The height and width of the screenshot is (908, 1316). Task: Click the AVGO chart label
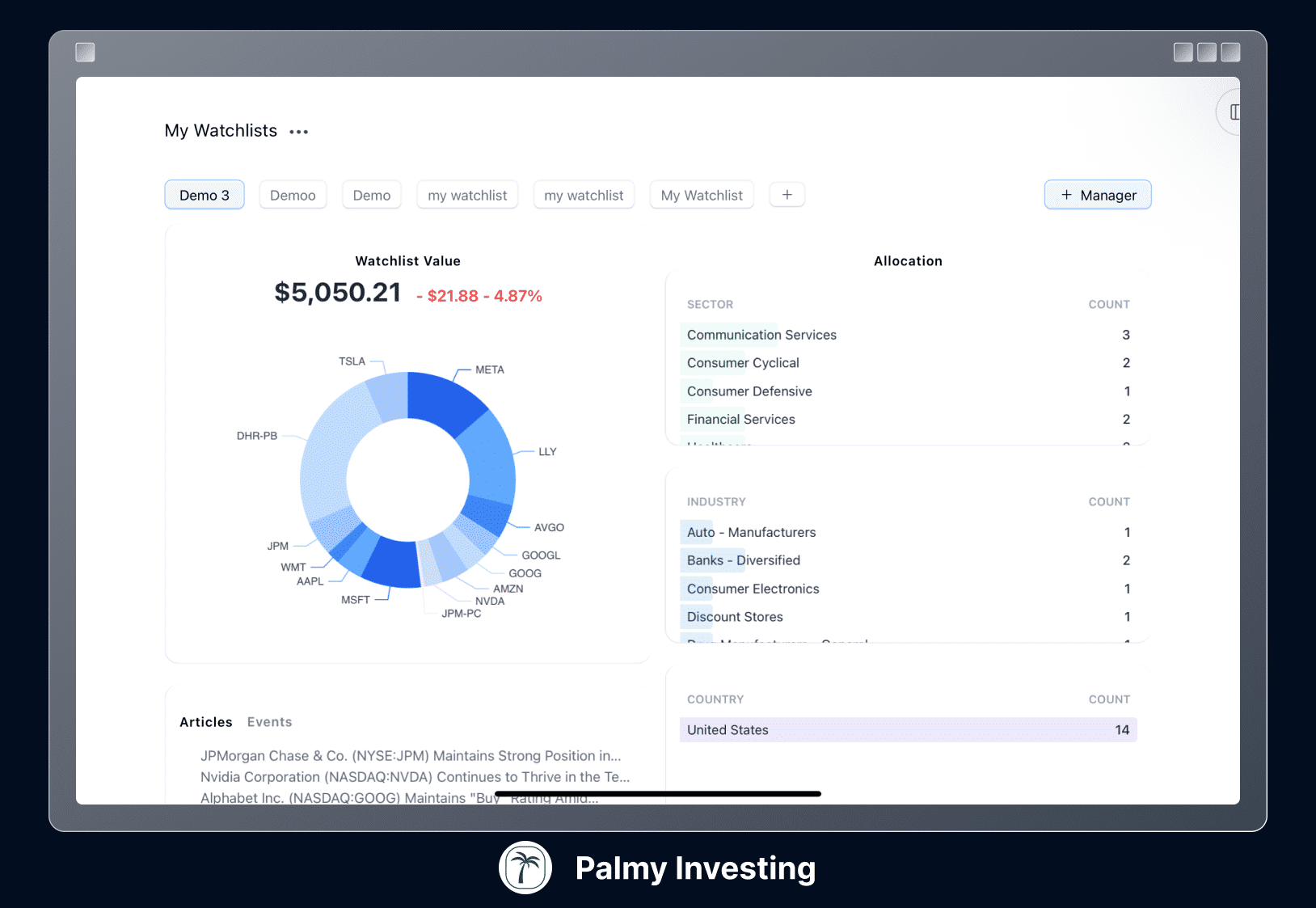(x=549, y=527)
